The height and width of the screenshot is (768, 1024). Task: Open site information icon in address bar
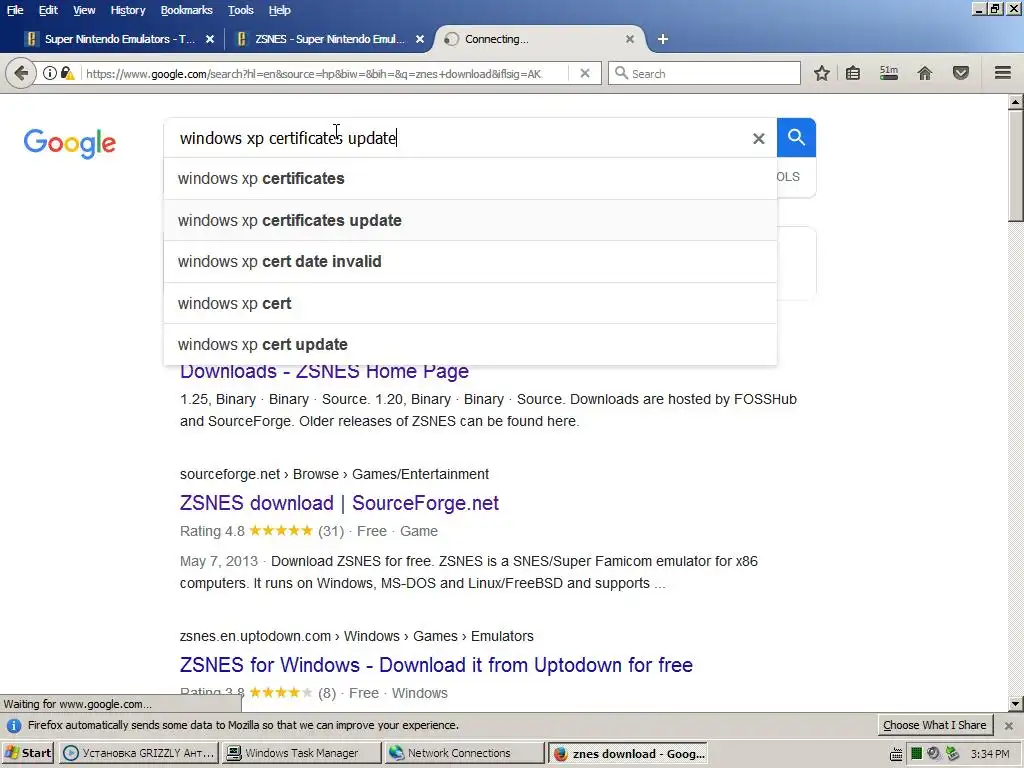[50, 73]
